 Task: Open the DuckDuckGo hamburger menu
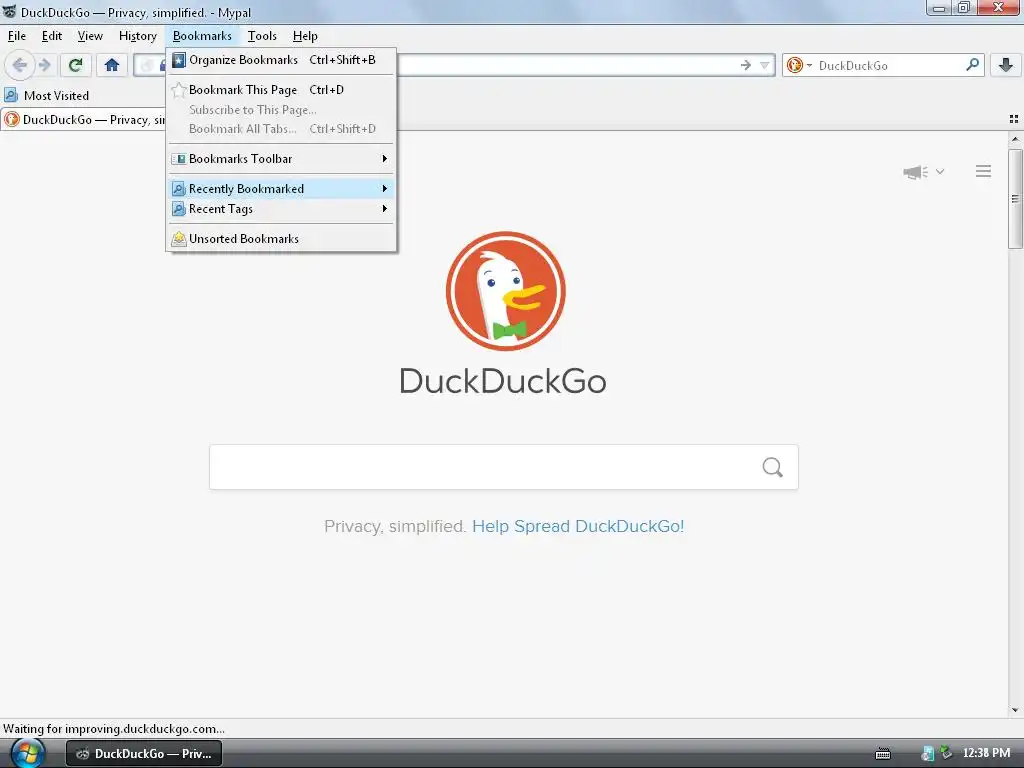pos(984,171)
